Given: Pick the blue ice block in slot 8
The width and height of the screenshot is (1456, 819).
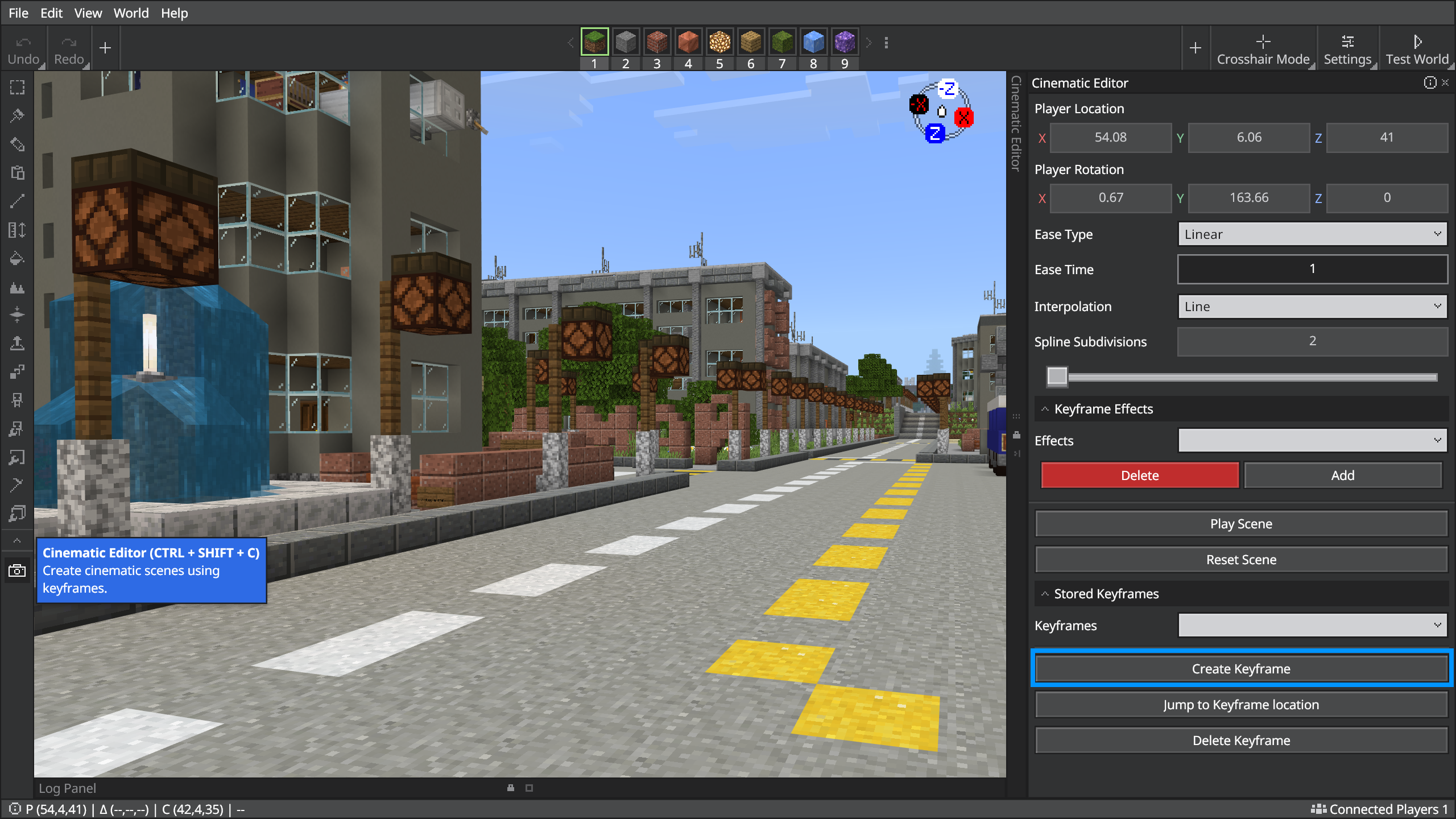Looking at the screenshot, I should click(x=813, y=42).
